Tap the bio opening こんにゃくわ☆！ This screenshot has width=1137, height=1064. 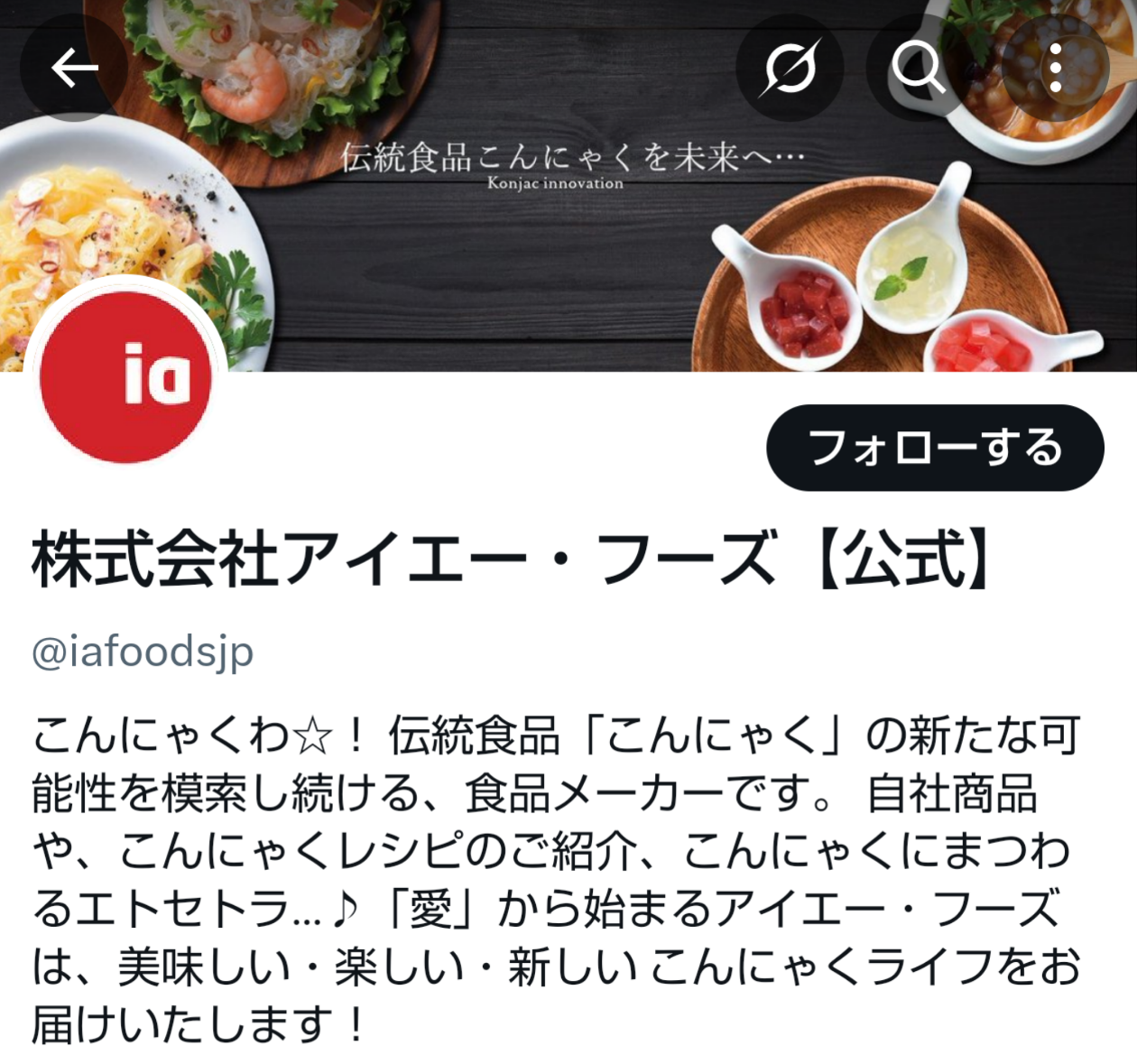tap(199, 736)
